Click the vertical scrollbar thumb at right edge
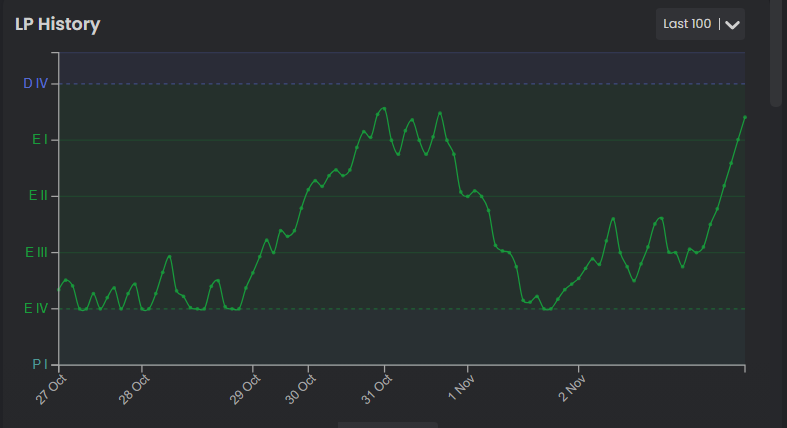 pyautogui.click(x=776, y=53)
